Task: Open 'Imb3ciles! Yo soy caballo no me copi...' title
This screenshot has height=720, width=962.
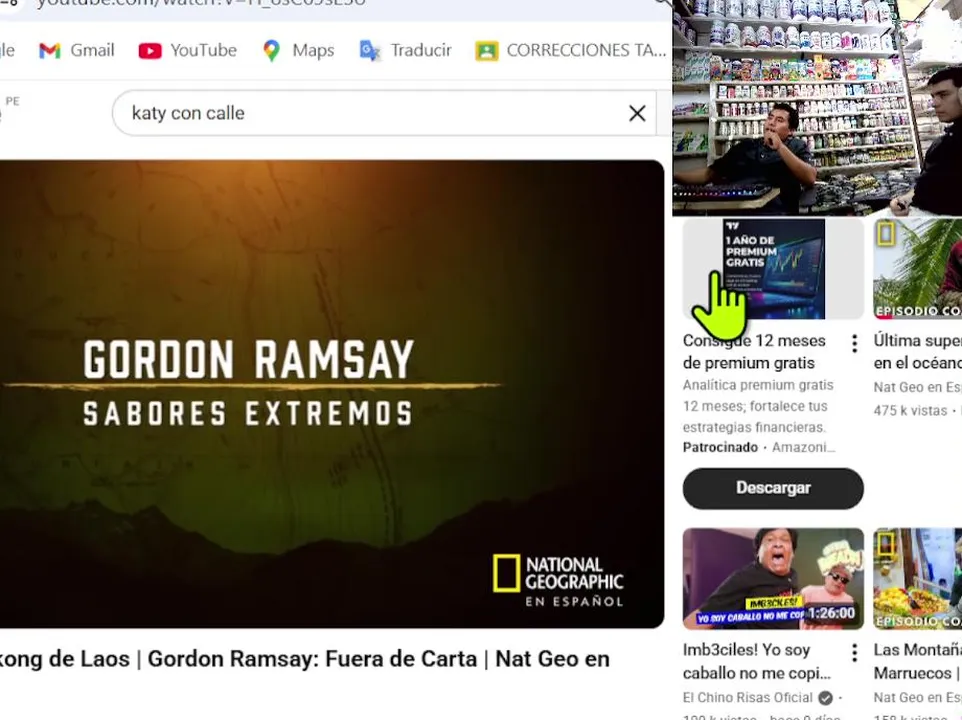Action: (x=757, y=661)
